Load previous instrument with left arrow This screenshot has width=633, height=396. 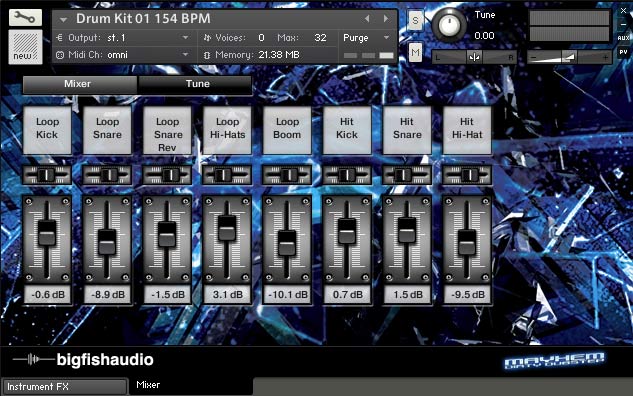click(x=367, y=19)
